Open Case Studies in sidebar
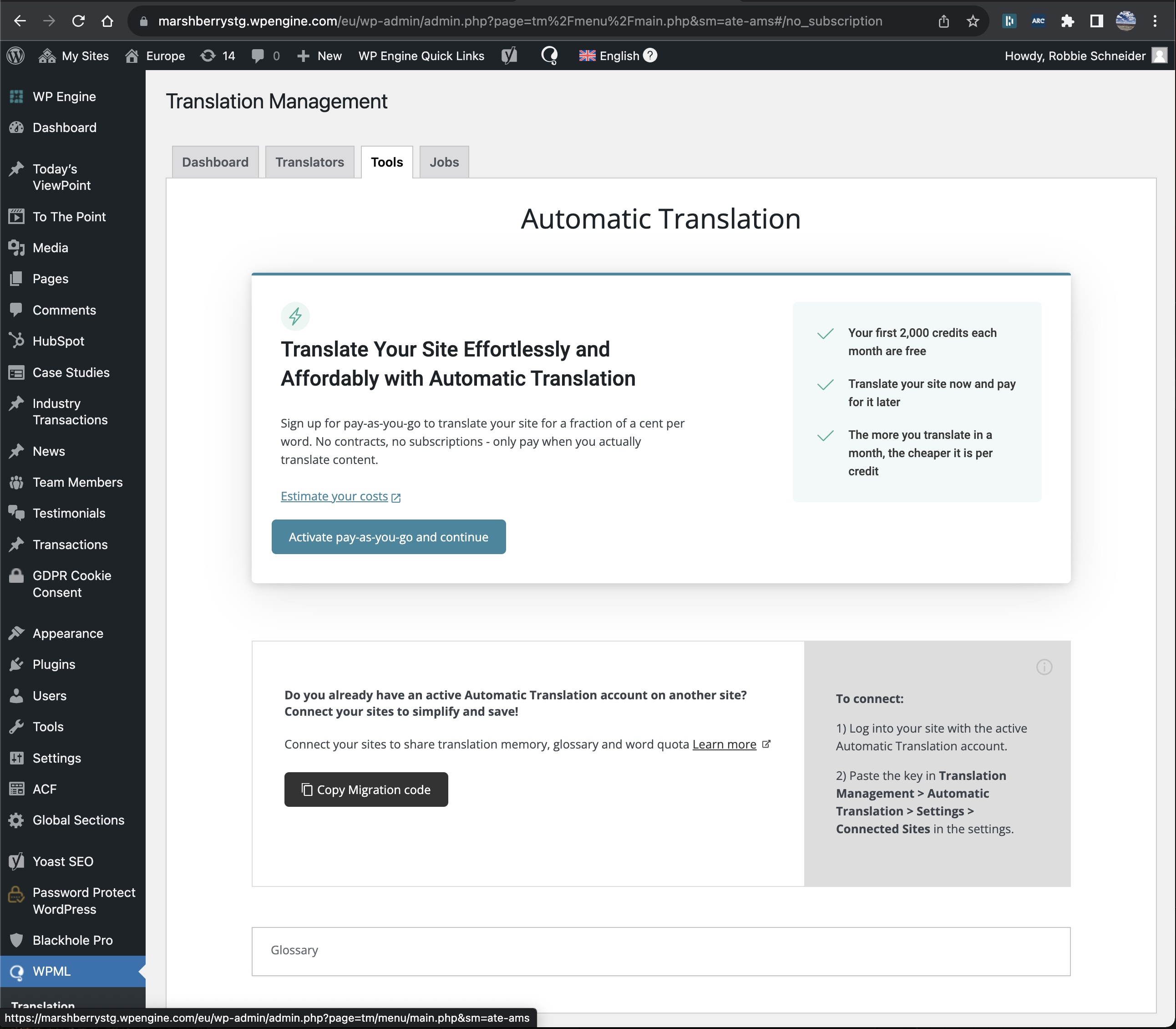 (73, 372)
